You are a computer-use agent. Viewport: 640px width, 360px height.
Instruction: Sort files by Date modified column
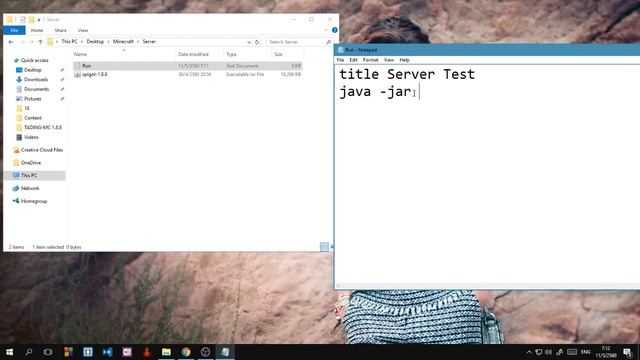click(193, 54)
